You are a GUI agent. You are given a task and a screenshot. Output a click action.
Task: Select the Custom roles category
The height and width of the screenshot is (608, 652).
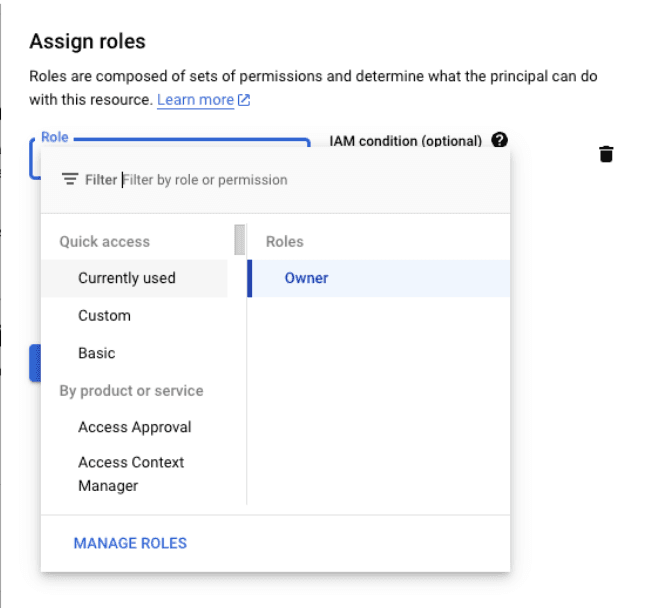tap(104, 316)
